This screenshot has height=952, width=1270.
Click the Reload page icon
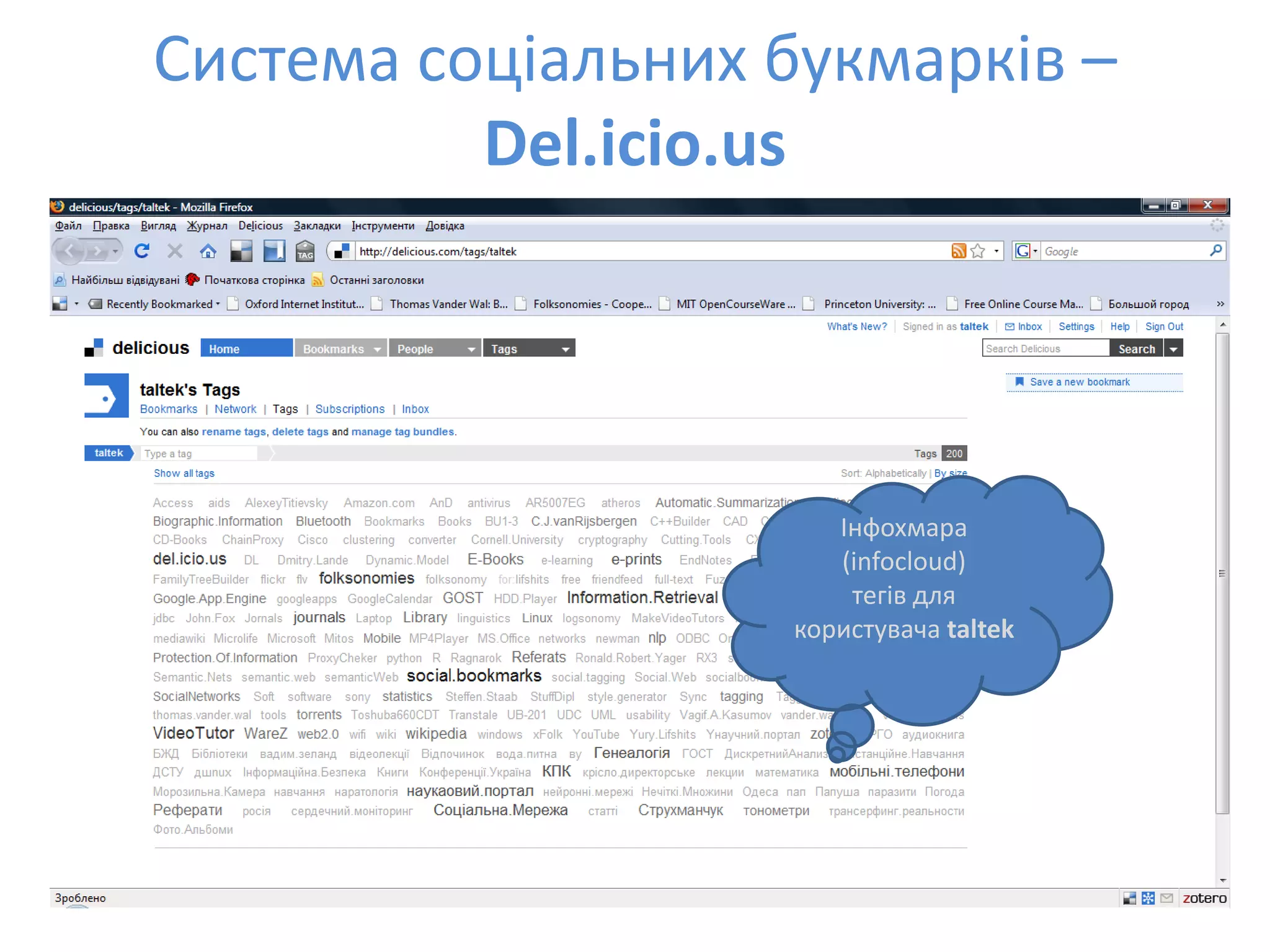pos(142,251)
